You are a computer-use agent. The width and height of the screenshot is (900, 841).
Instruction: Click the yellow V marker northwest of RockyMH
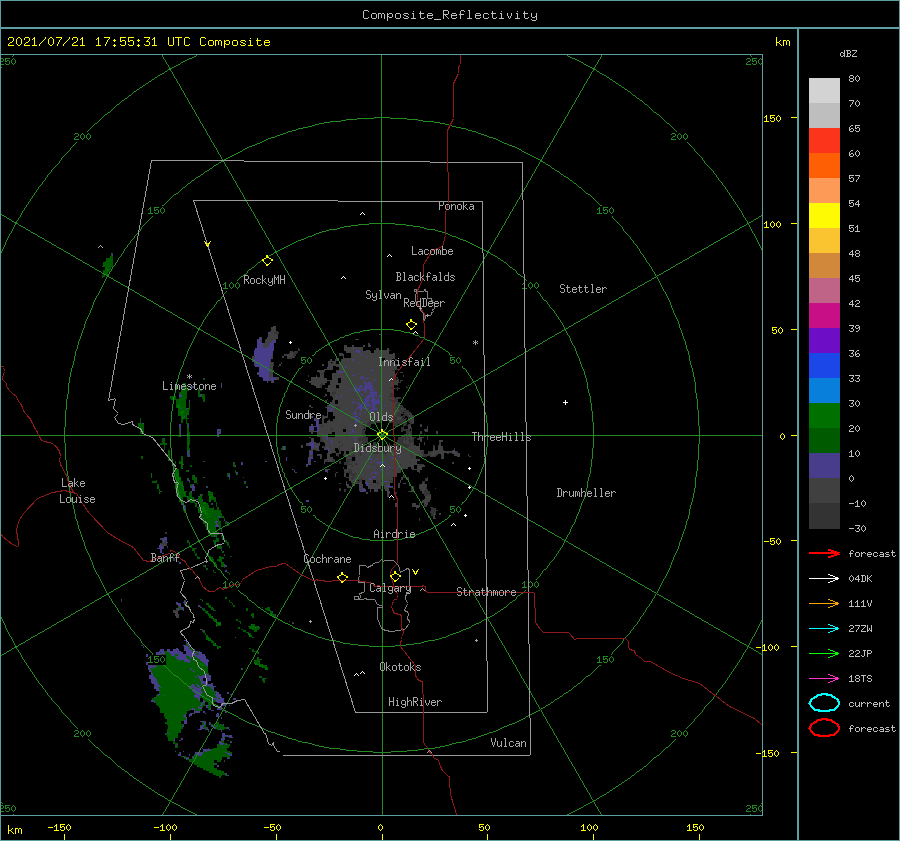[208, 244]
